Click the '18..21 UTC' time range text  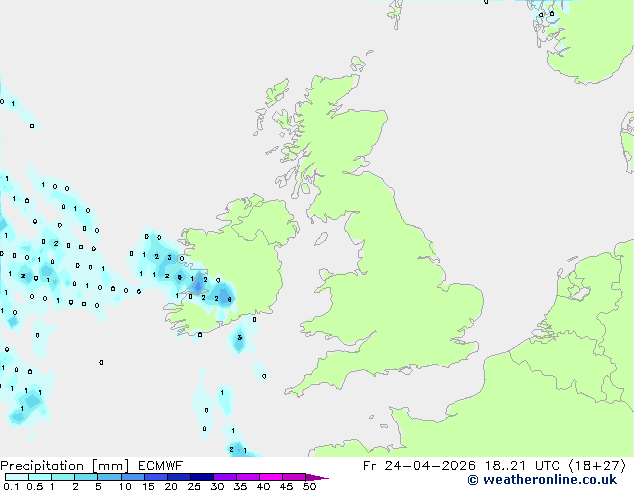click(522, 466)
